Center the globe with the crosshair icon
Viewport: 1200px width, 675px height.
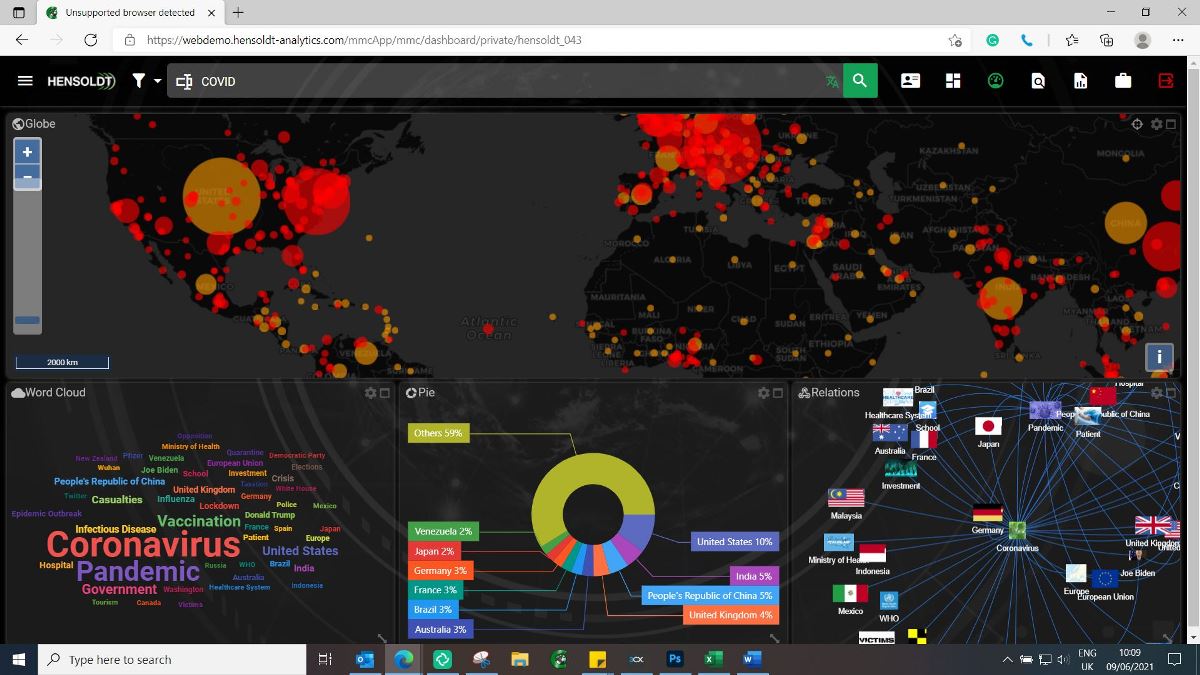[1137, 124]
